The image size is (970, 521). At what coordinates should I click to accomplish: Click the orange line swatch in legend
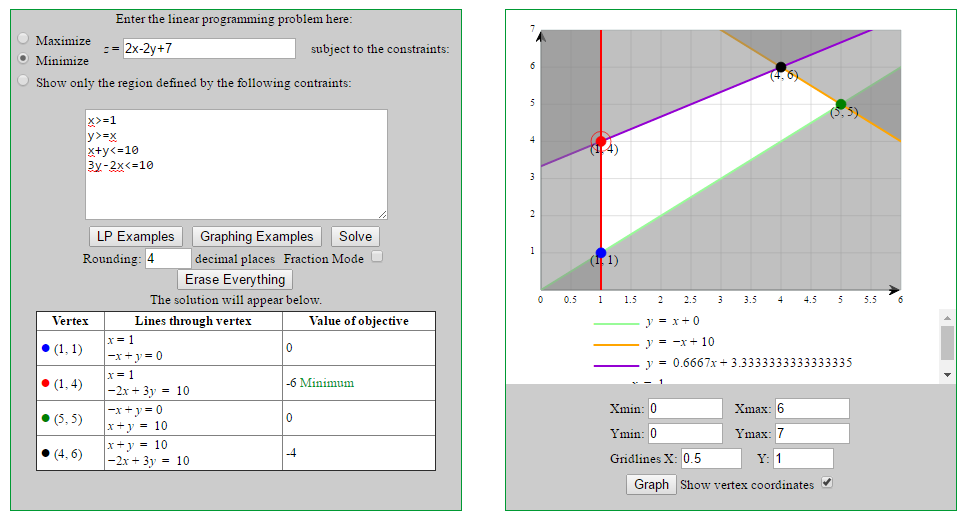coord(615,342)
